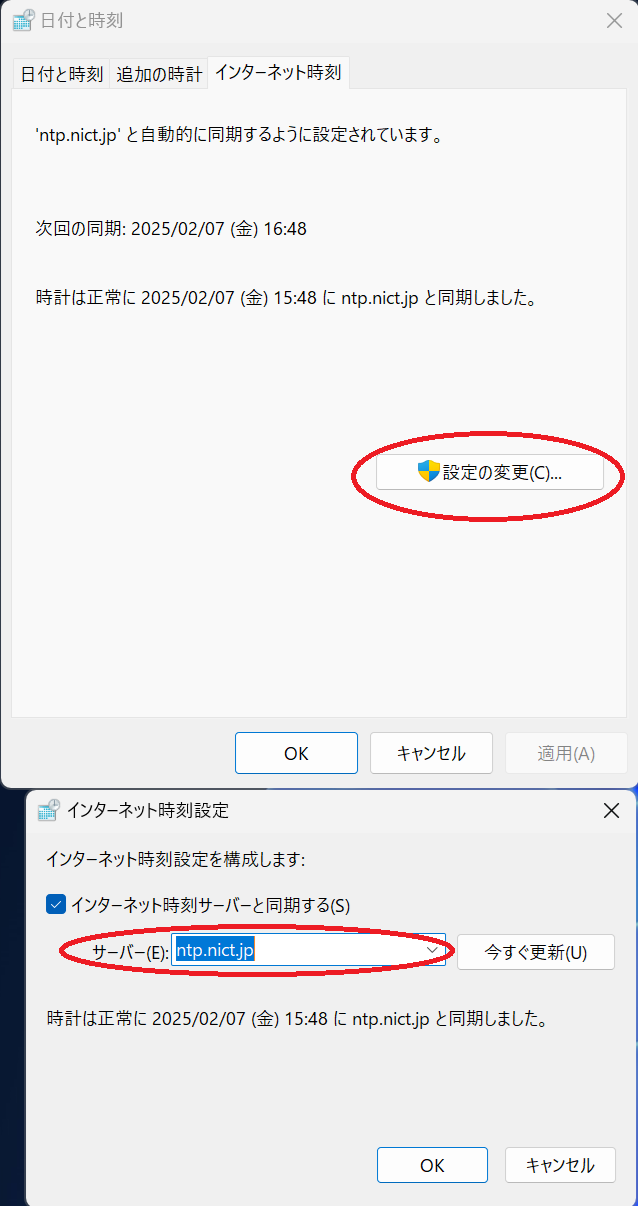638x1206 pixels.
Task: Close the インターネット時刻設定 dialog
Action: pyautogui.click(x=611, y=810)
